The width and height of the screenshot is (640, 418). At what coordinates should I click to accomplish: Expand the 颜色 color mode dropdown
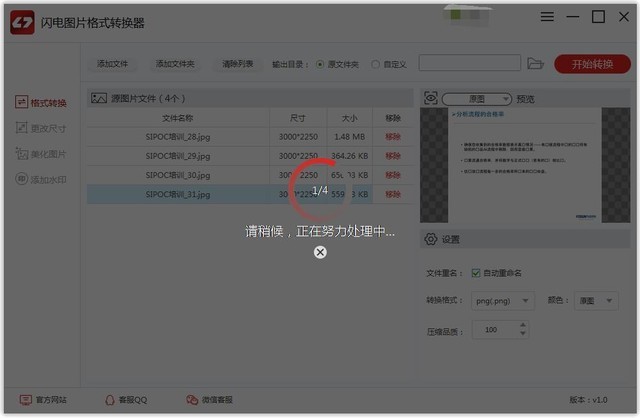click(596, 301)
